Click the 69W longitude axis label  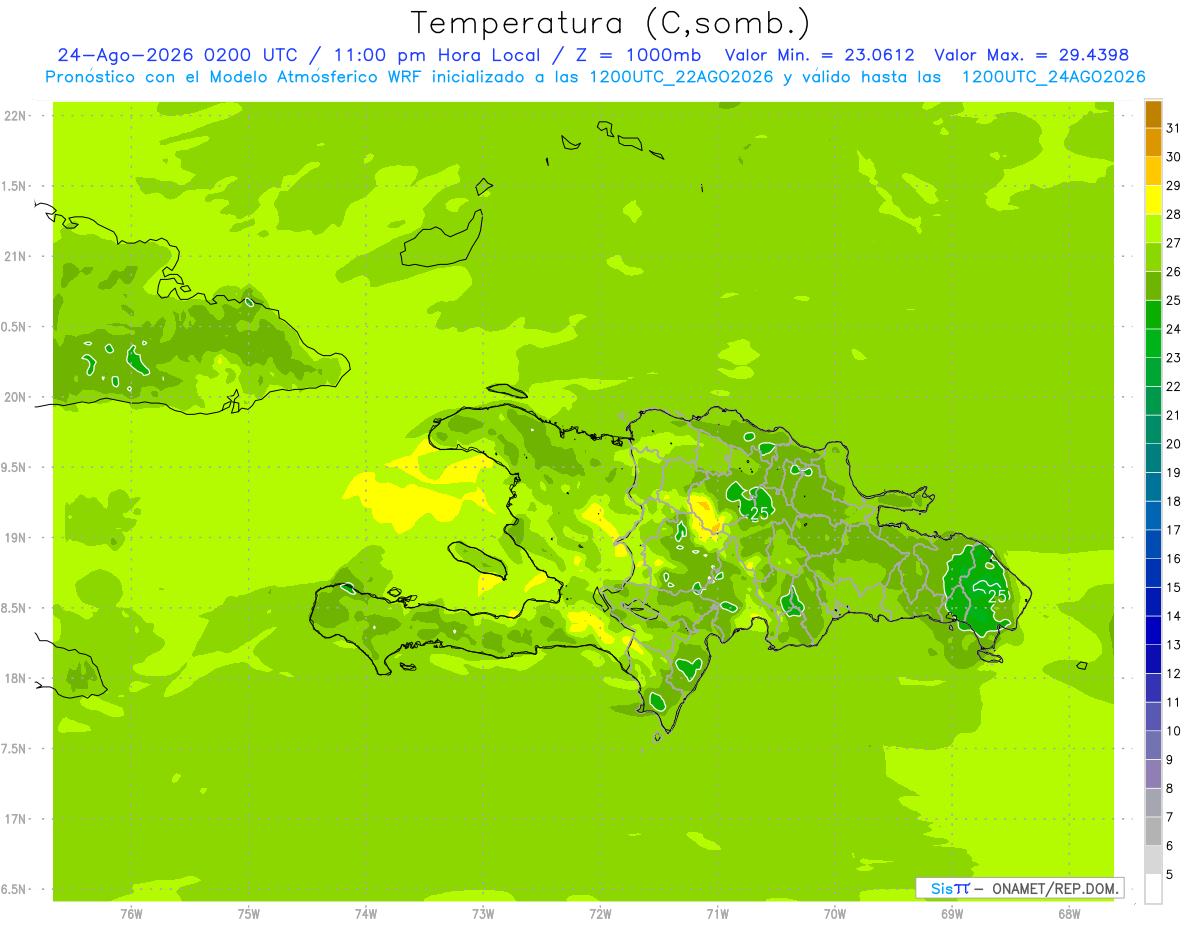pyautogui.click(x=952, y=914)
